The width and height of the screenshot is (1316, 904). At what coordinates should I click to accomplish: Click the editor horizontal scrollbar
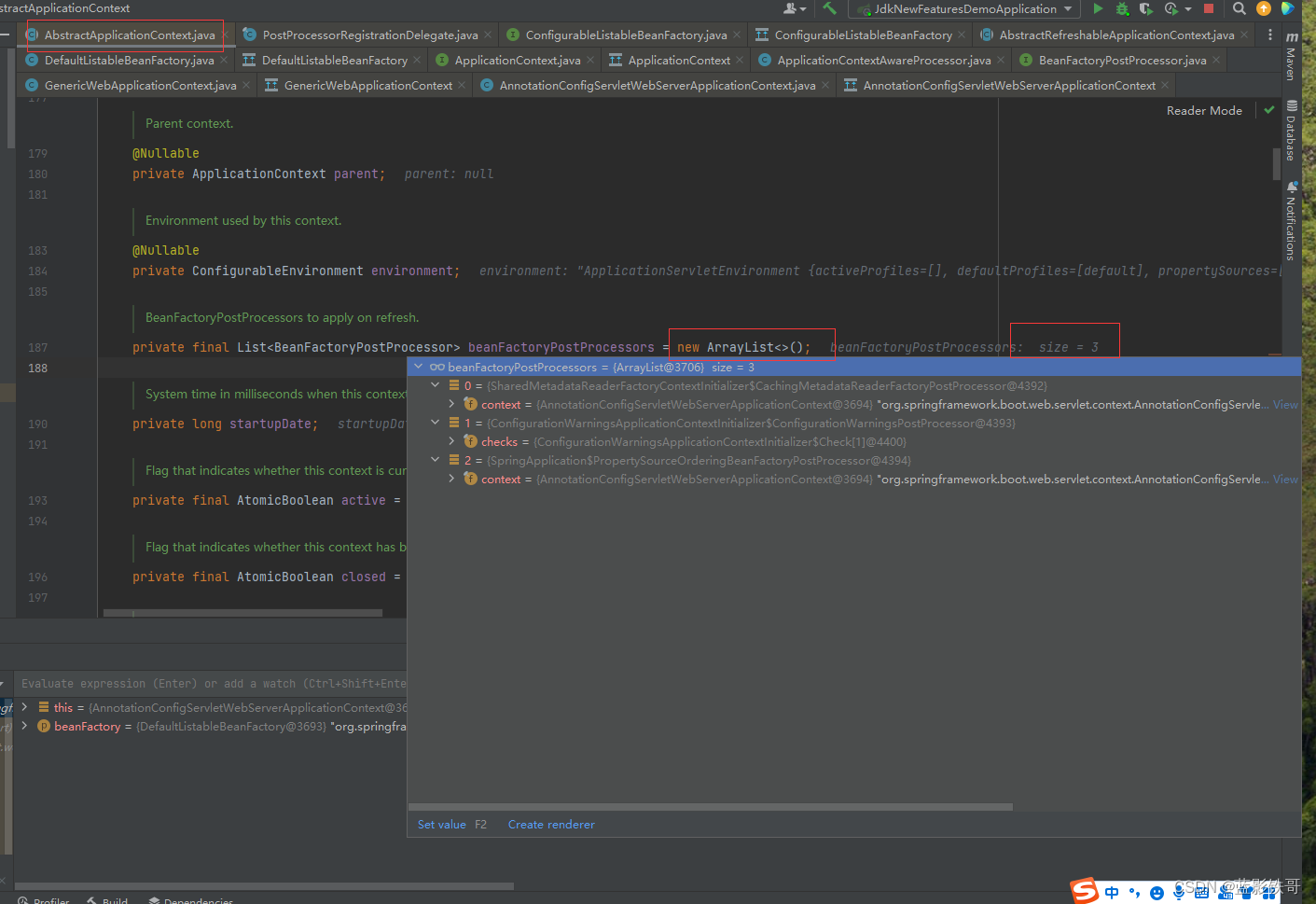[x=242, y=613]
